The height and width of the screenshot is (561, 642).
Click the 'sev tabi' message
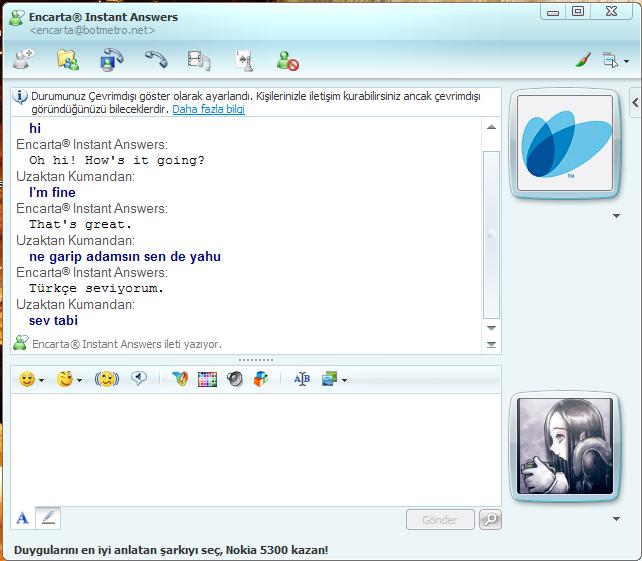point(53,320)
